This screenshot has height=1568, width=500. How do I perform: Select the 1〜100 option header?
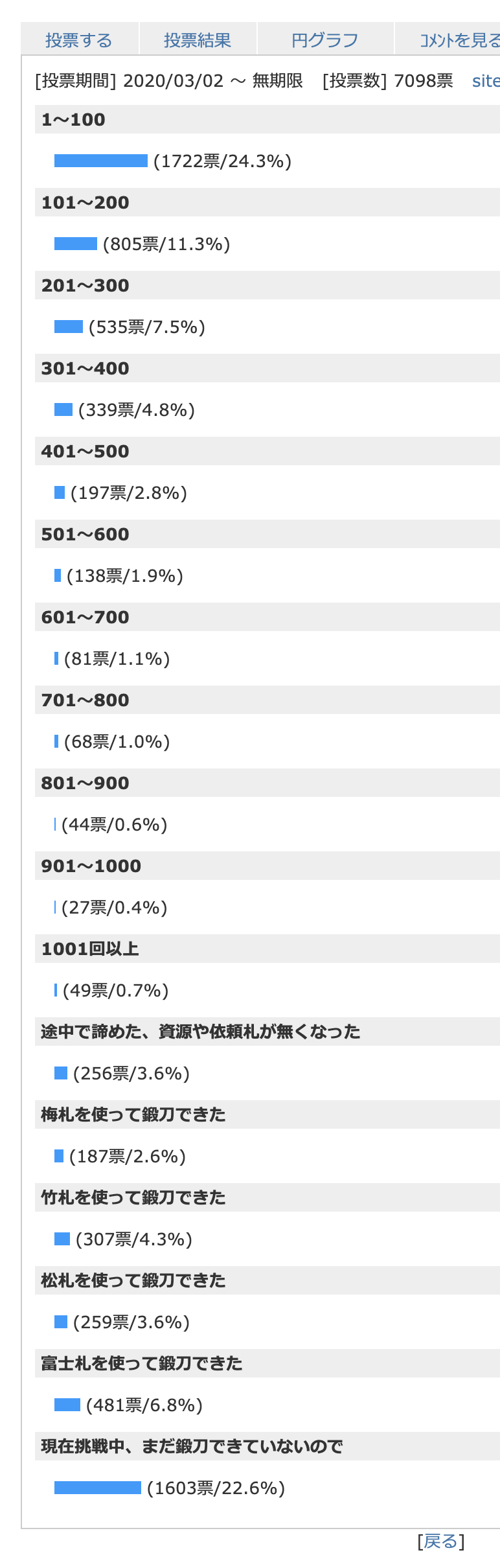(267, 119)
